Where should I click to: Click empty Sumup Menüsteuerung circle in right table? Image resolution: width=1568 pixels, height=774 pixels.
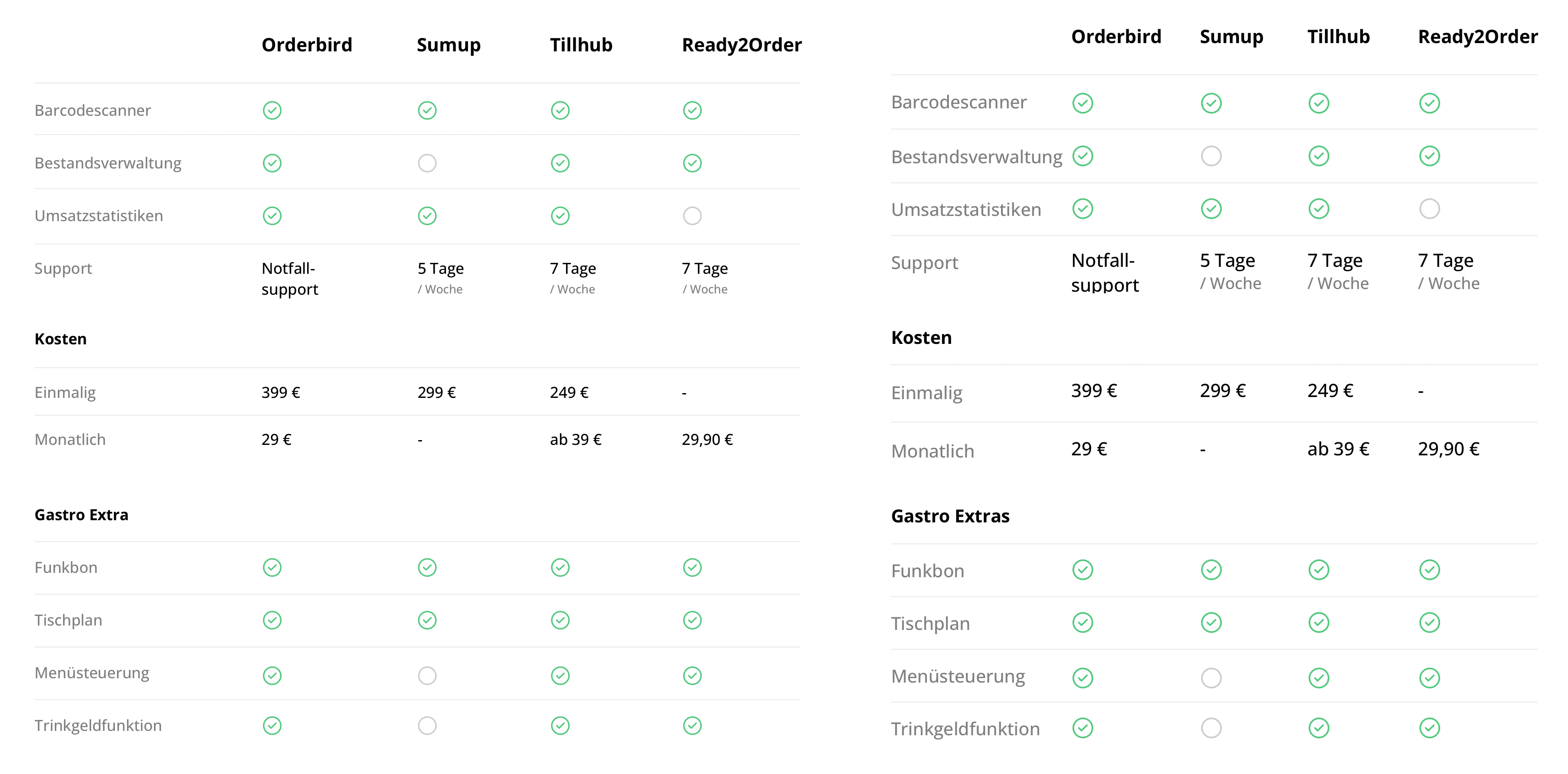coord(1211,678)
